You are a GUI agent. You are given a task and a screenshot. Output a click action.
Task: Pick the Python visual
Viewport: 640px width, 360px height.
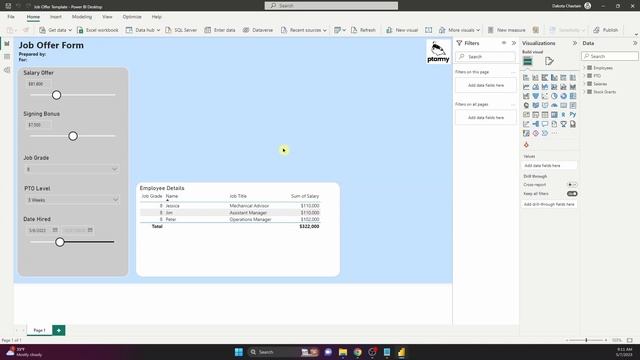[x=573, y=115]
